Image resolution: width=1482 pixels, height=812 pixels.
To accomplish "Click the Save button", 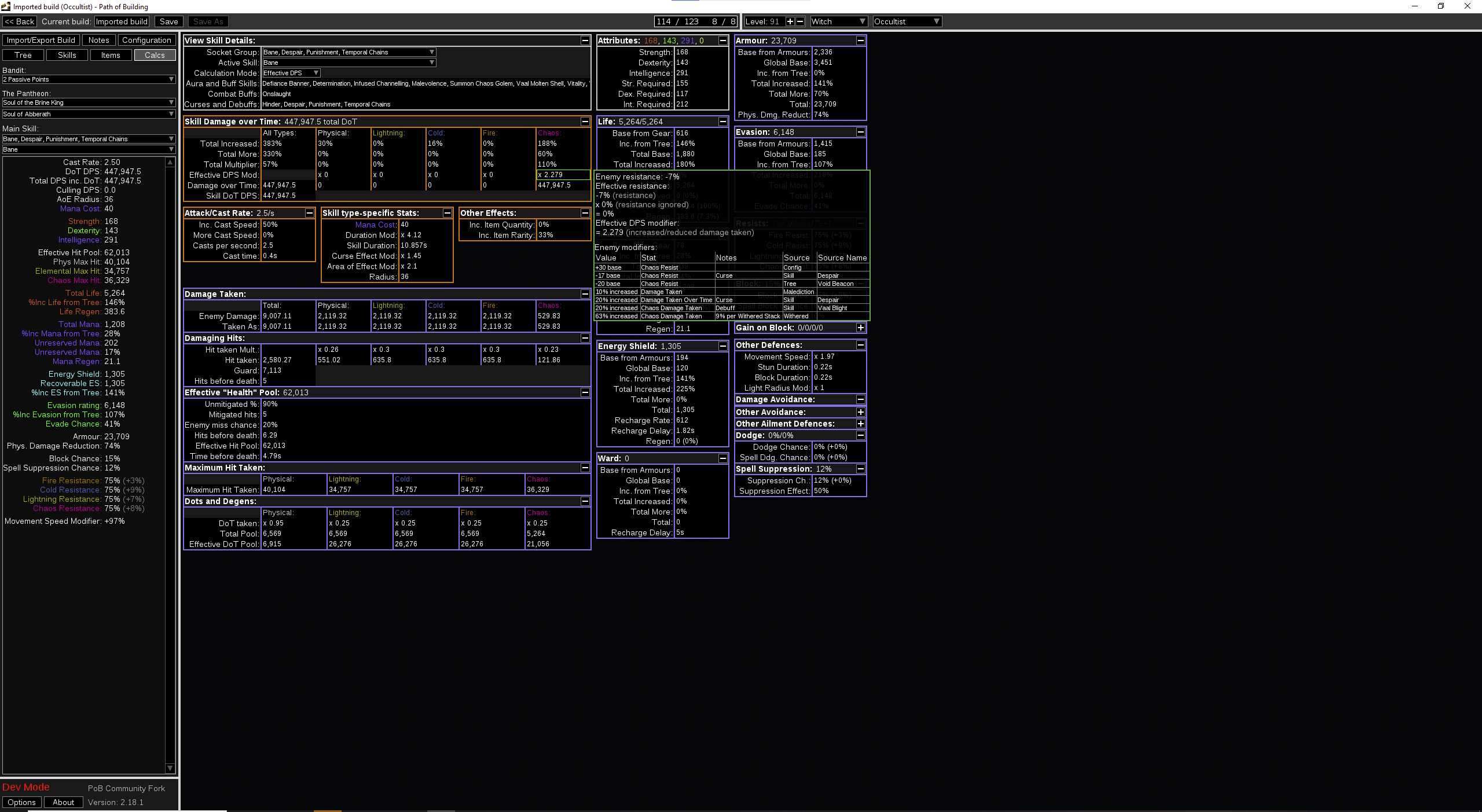I will pyautogui.click(x=169, y=21).
